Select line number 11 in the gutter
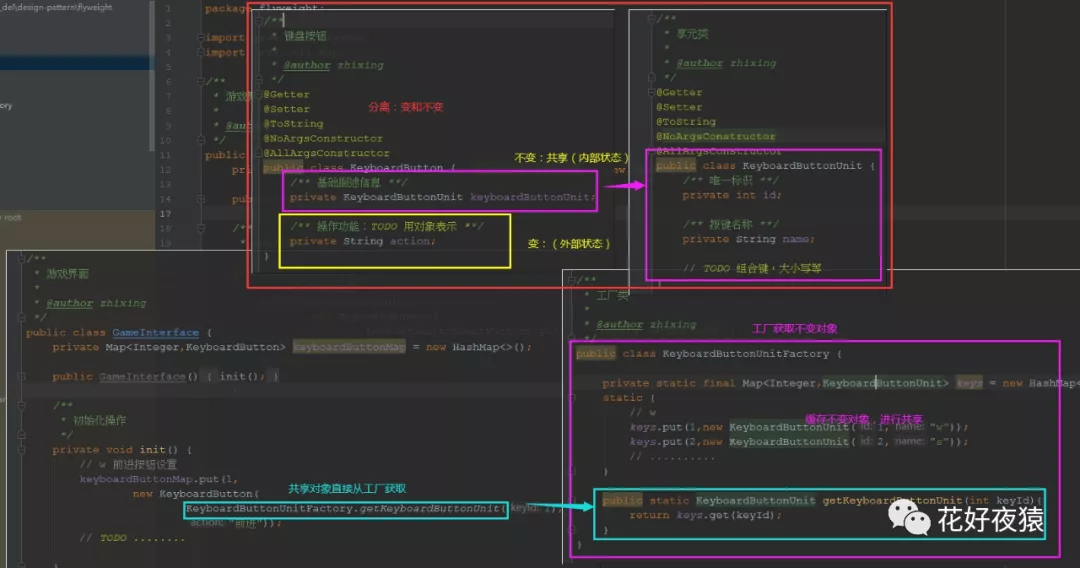Viewport: 1080px width, 568px height. point(165,155)
